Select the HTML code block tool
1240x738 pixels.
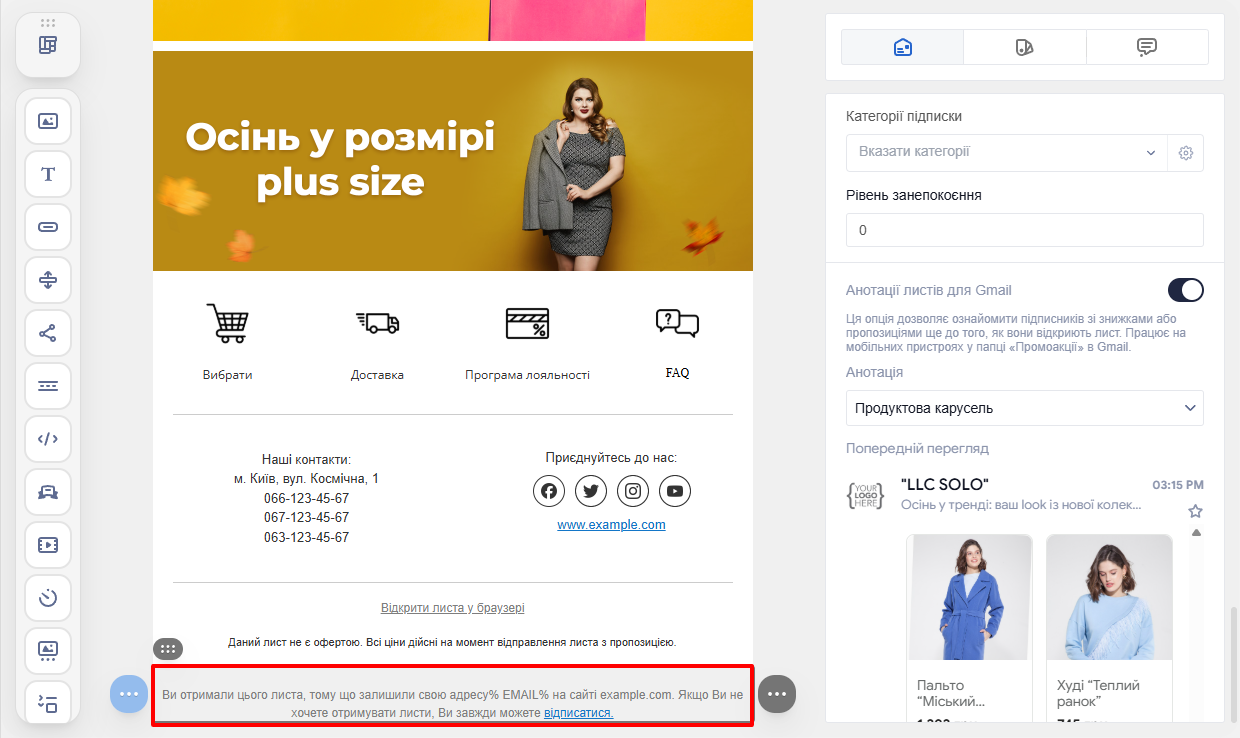(x=48, y=439)
